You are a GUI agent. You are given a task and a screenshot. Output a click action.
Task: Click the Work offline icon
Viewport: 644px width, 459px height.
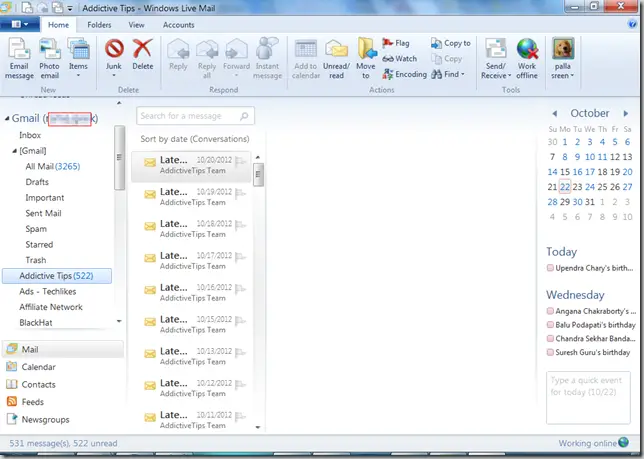click(x=527, y=56)
